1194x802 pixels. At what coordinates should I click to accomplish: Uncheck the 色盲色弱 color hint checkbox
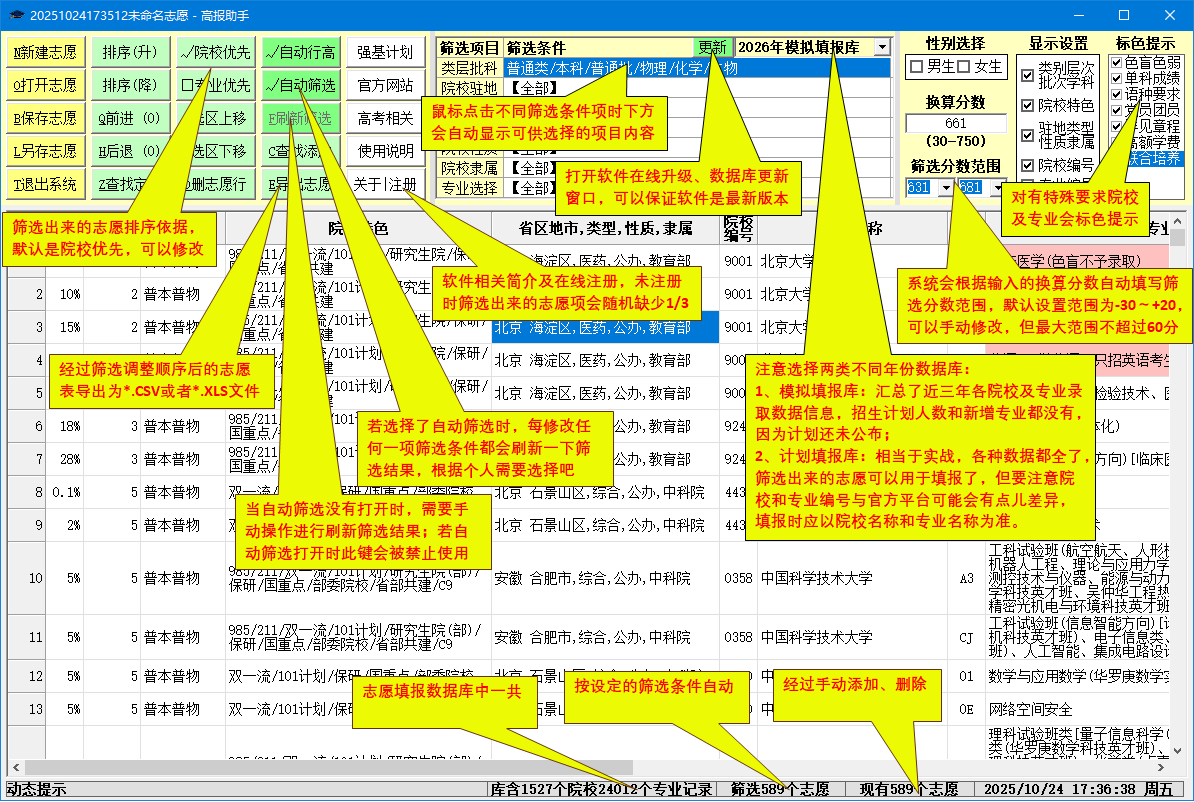1117,62
